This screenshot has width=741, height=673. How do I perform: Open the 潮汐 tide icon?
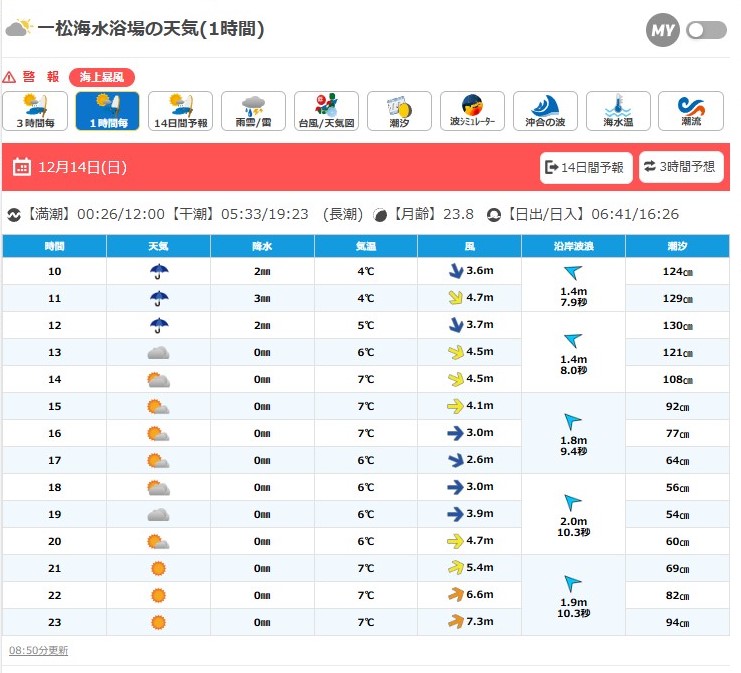click(399, 111)
